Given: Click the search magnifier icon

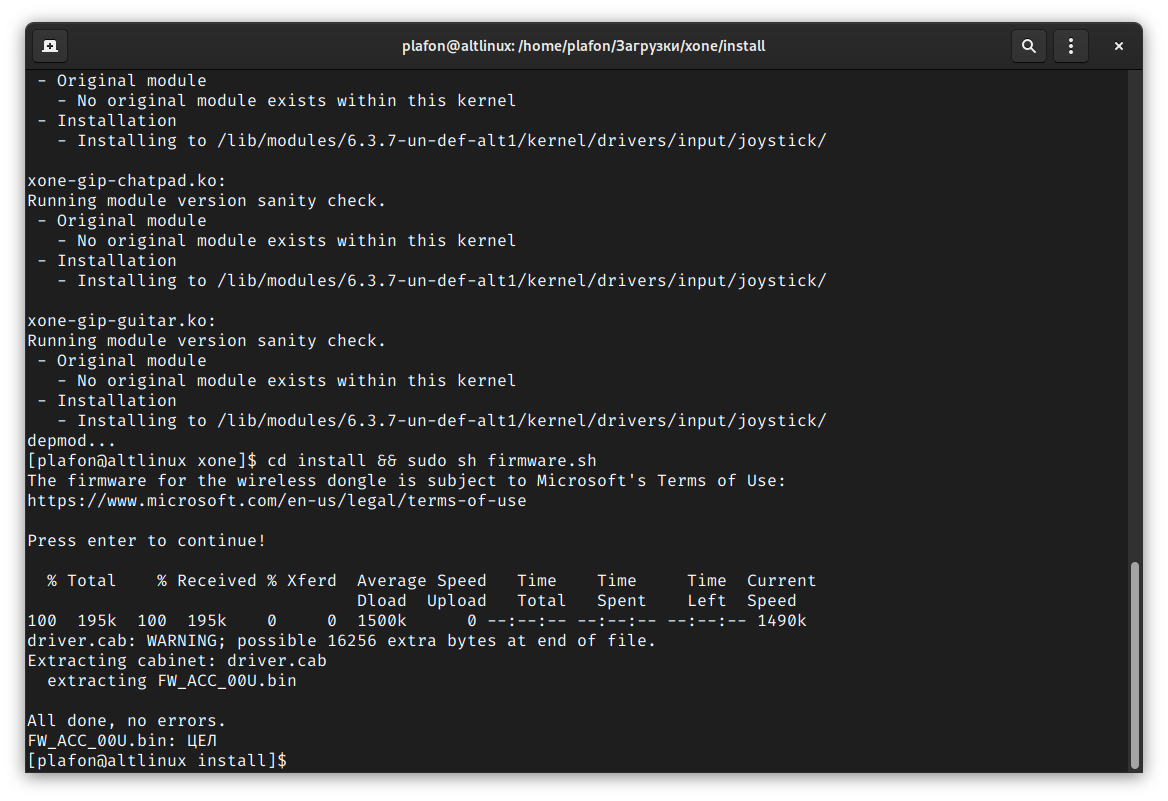Looking at the screenshot, I should click(x=1028, y=46).
